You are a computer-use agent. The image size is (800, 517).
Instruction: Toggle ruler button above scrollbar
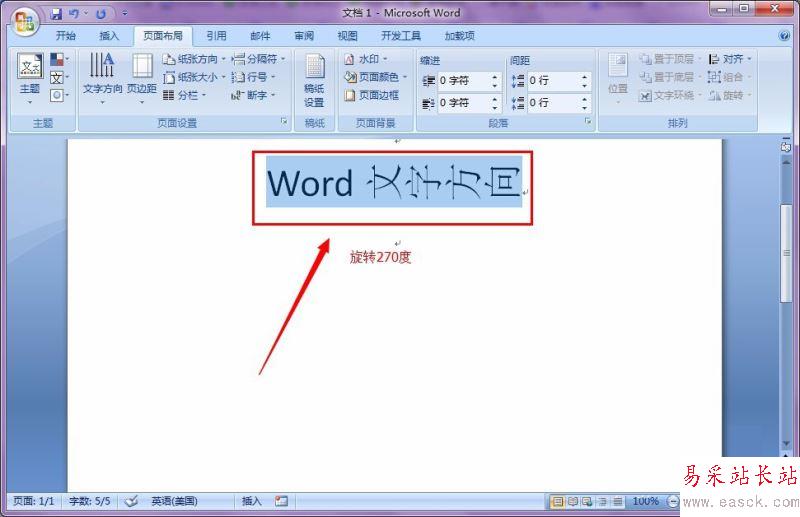click(x=786, y=145)
